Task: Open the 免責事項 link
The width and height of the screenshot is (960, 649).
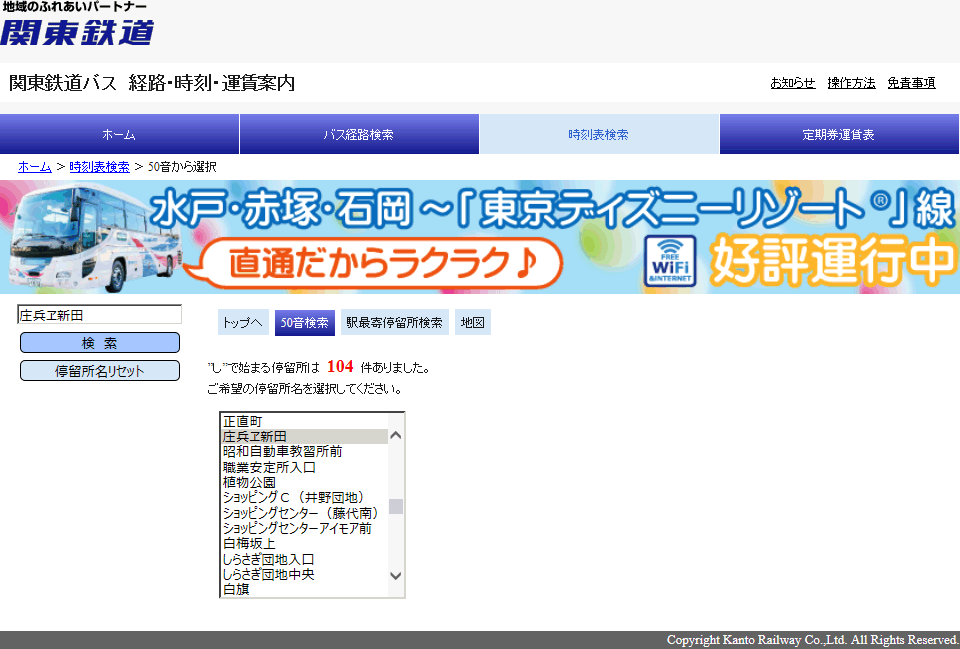Action: point(911,83)
